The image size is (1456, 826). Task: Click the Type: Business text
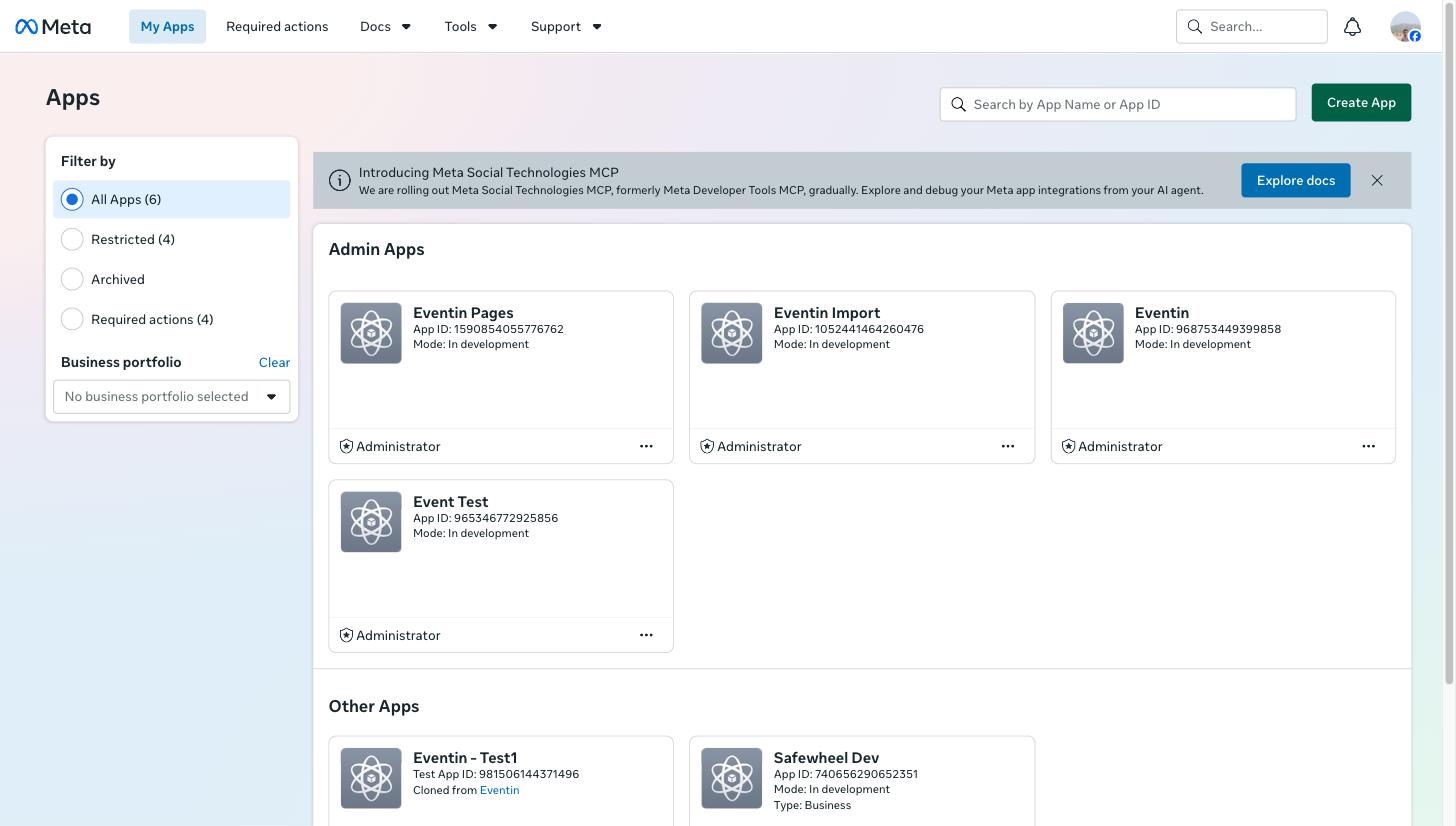812,805
